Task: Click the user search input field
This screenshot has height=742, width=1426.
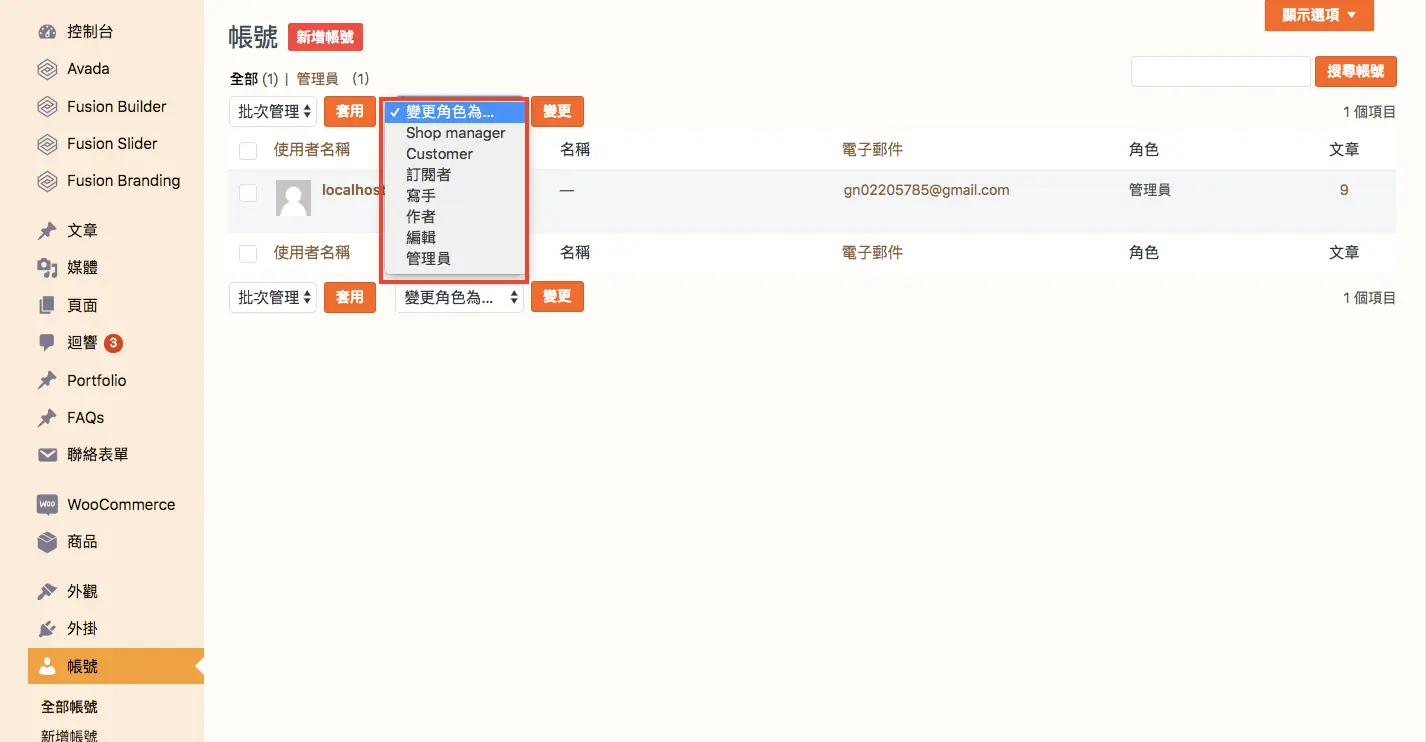Action: coord(1220,71)
